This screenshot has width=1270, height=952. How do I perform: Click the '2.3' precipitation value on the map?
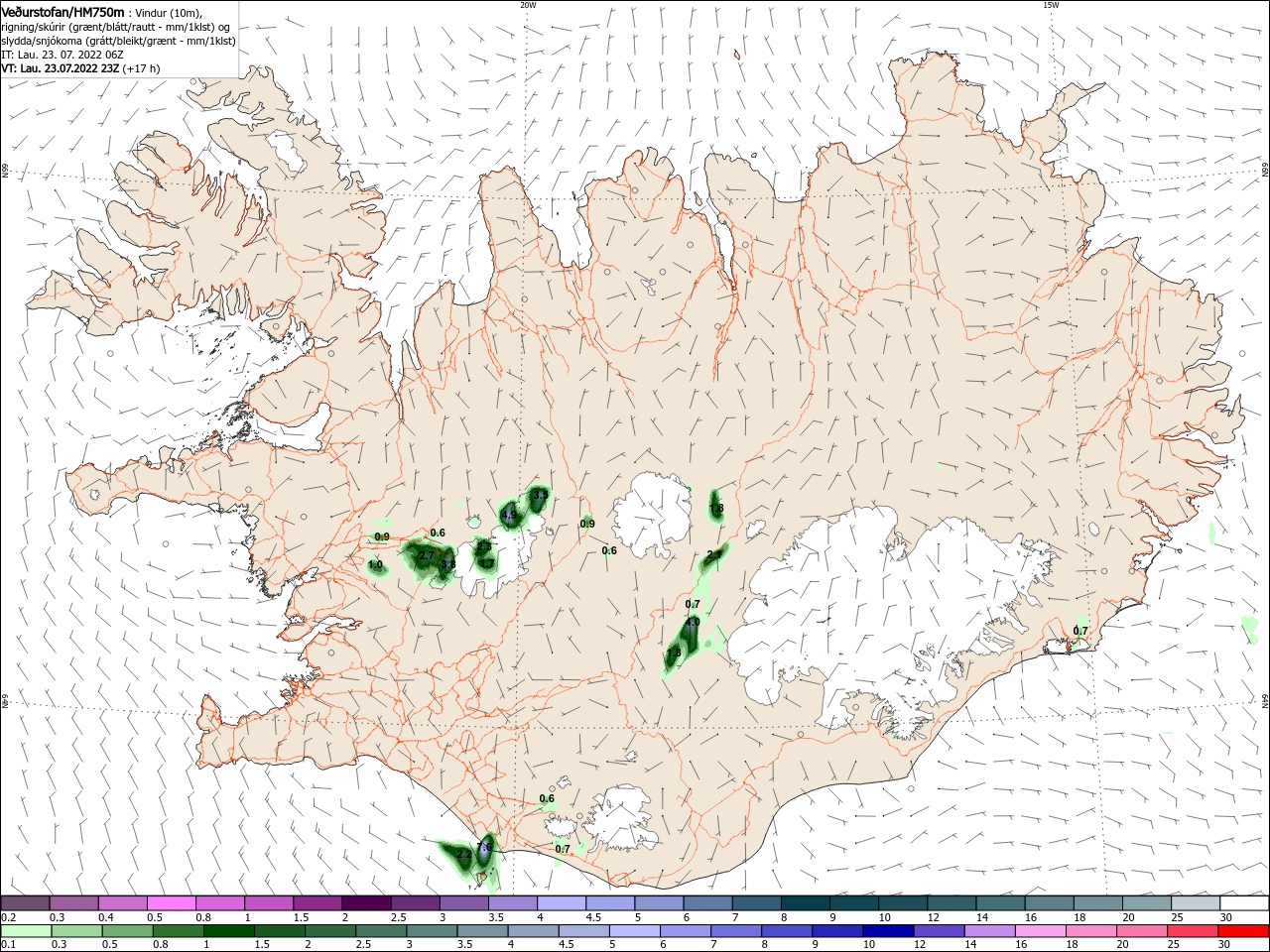pos(483,545)
